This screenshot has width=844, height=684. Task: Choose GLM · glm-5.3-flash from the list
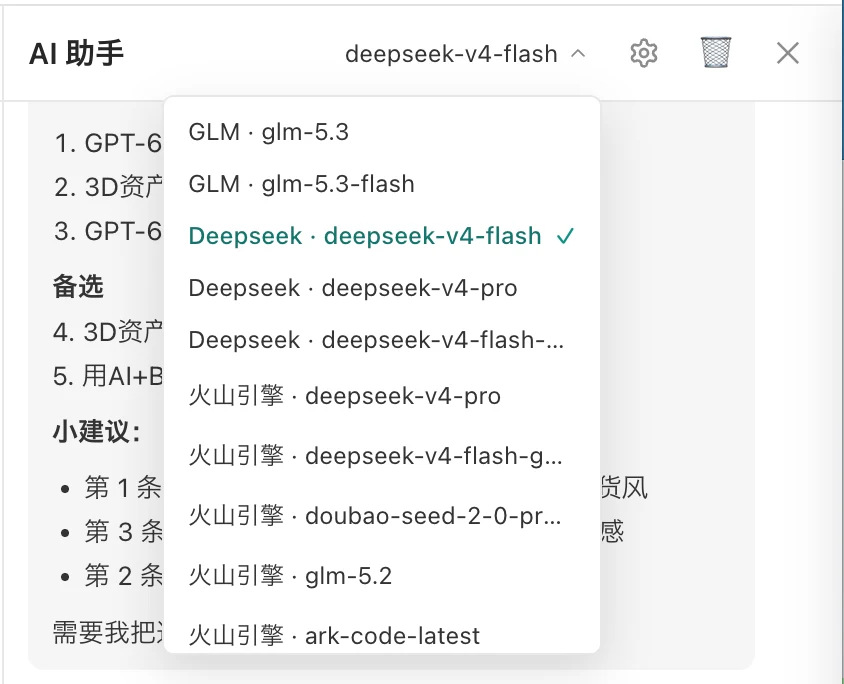[382, 184]
